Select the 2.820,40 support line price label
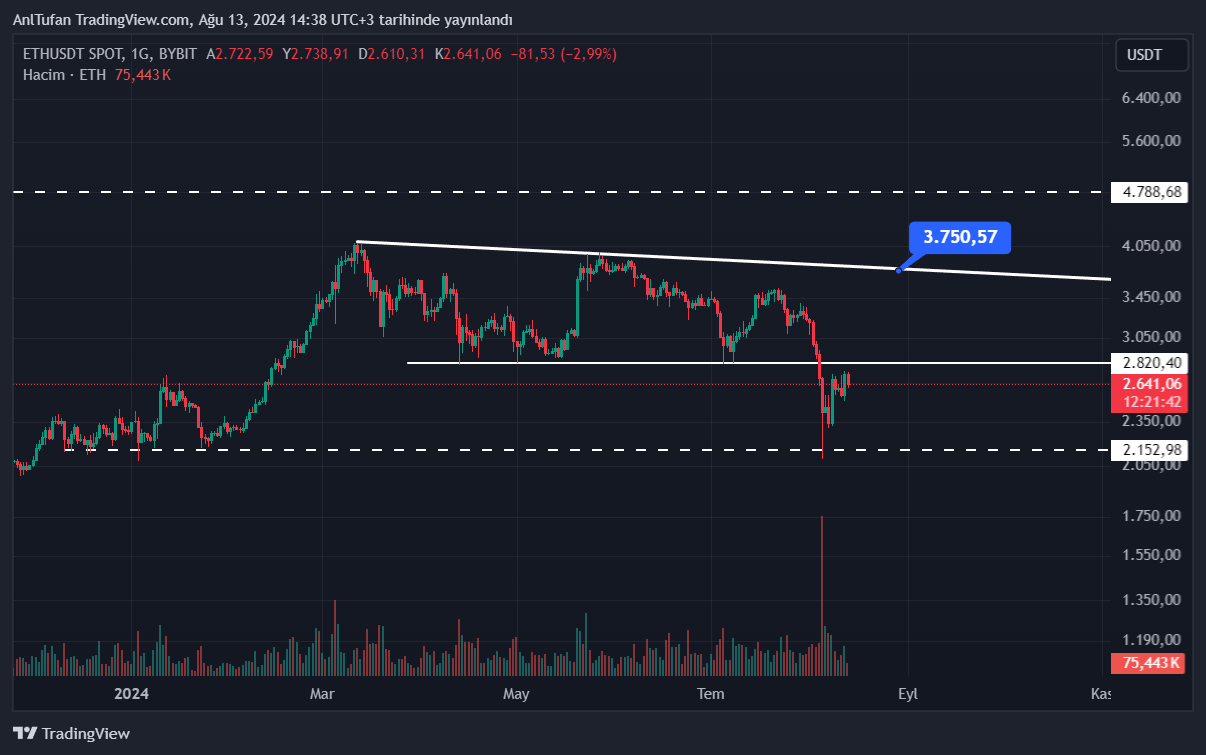The height and width of the screenshot is (755, 1206). (x=1152, y=363)
